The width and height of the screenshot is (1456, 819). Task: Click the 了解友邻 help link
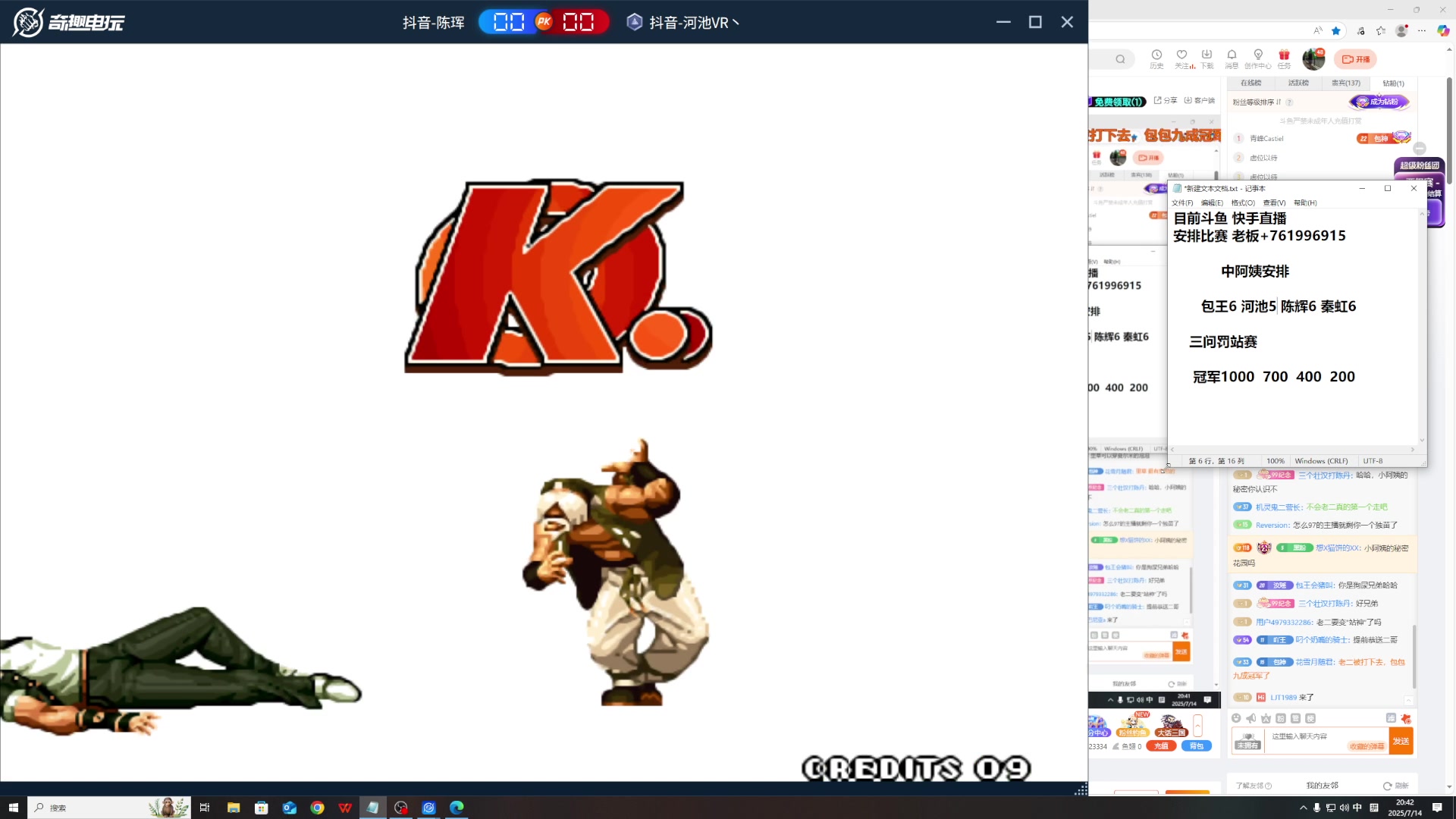(x=1254, y=786)
